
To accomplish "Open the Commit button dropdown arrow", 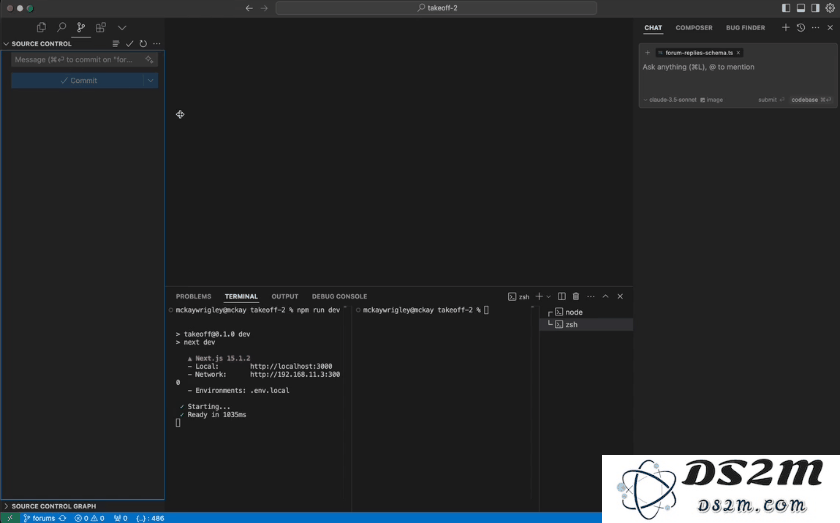I will point(151,80).
